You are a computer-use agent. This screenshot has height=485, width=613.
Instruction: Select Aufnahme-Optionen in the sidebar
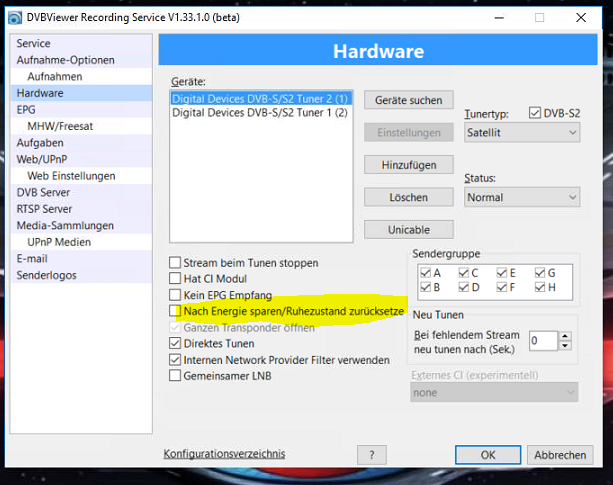[81, 60]
